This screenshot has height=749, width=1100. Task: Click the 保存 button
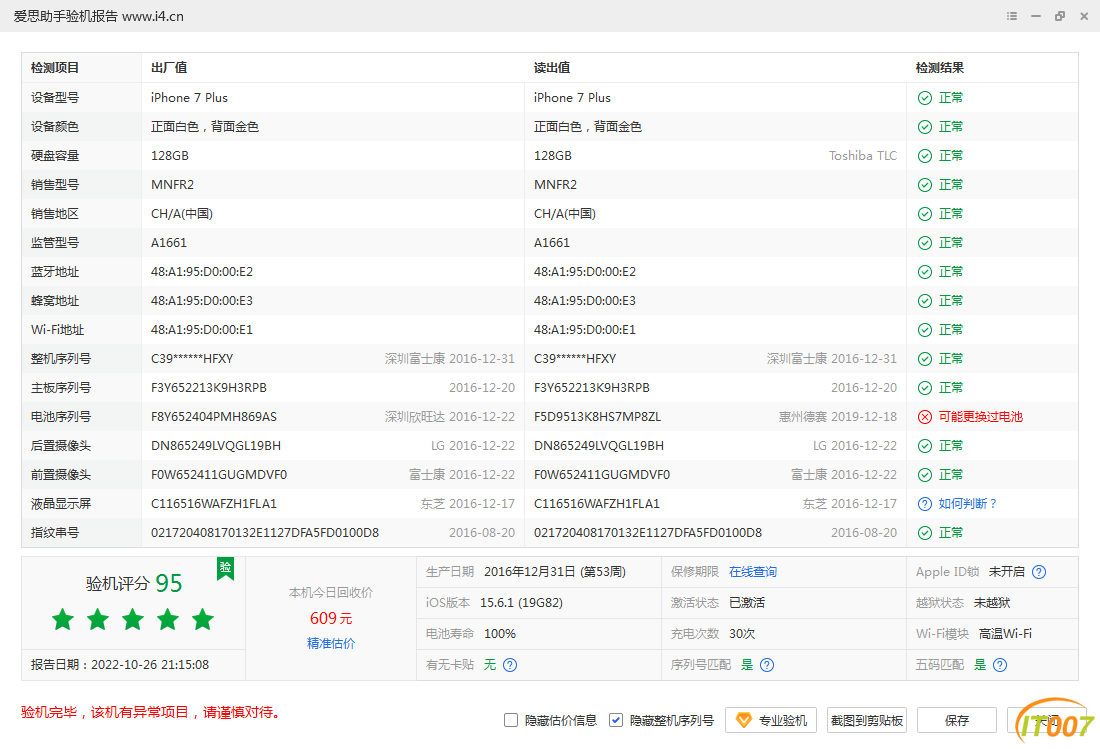[x=957, y=720]
